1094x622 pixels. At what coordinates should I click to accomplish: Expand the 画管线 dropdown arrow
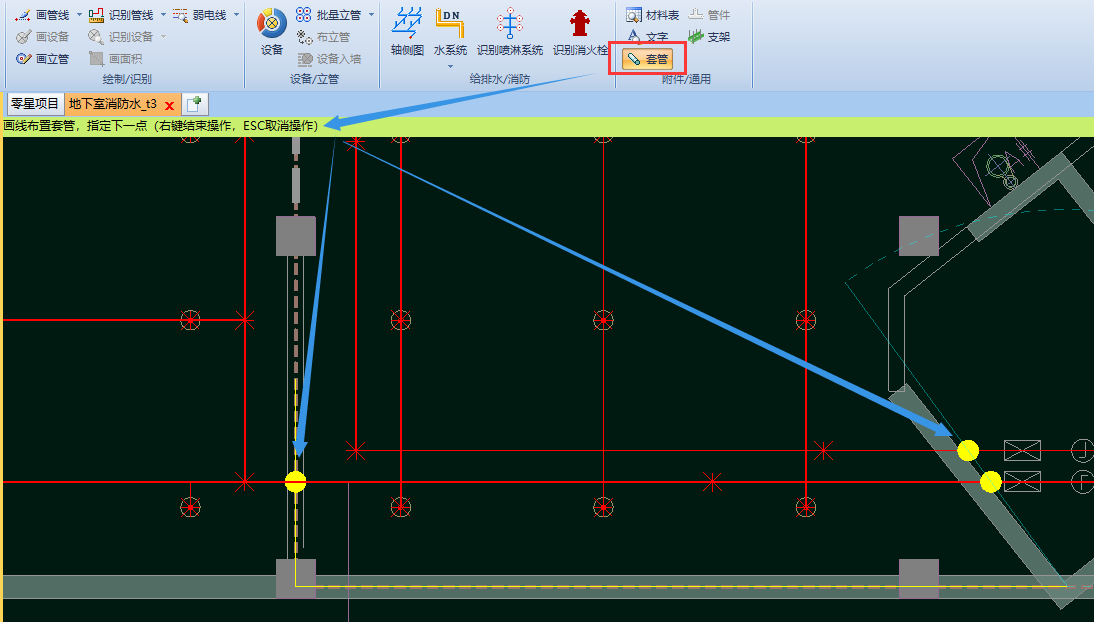point(79,15)
